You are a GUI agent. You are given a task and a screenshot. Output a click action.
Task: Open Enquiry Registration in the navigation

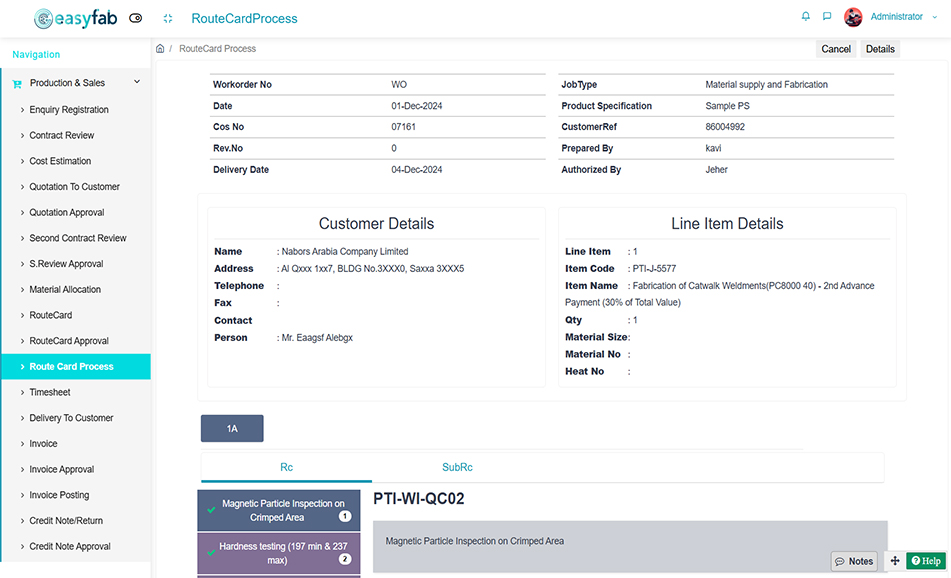(69, 110)
